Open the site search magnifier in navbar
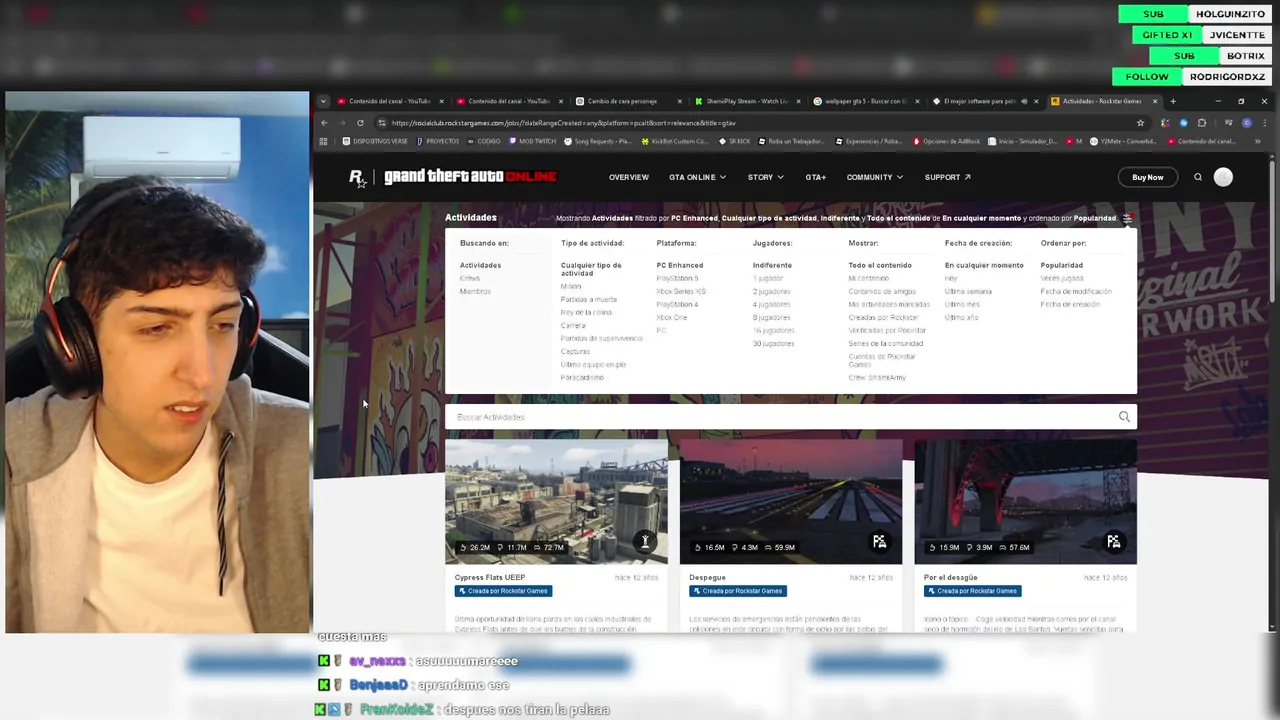The height and width of the screenshot is (720, 1280). [1198, 177]
